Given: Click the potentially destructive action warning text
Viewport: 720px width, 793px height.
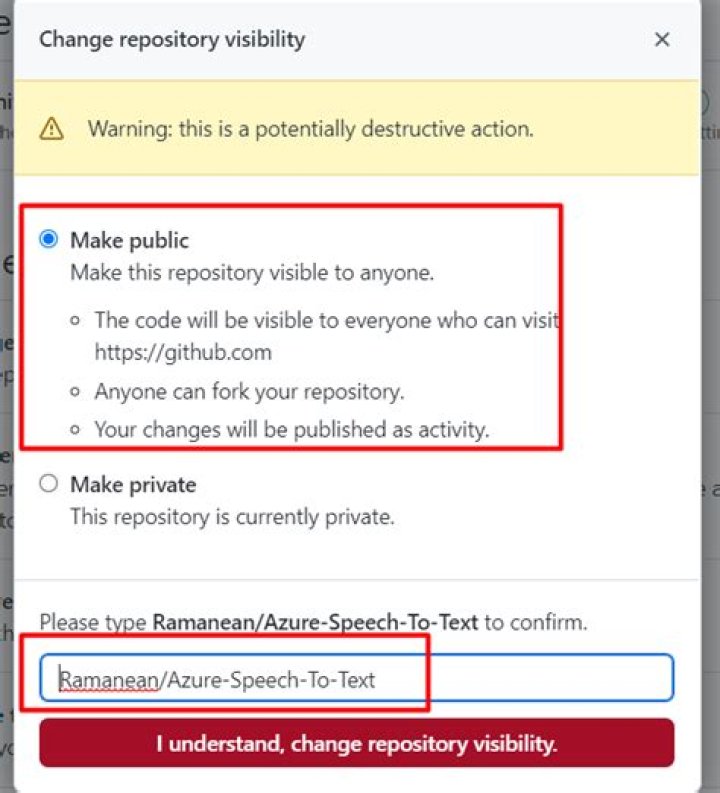Looking at the screenshot, I should coord(310,129).
